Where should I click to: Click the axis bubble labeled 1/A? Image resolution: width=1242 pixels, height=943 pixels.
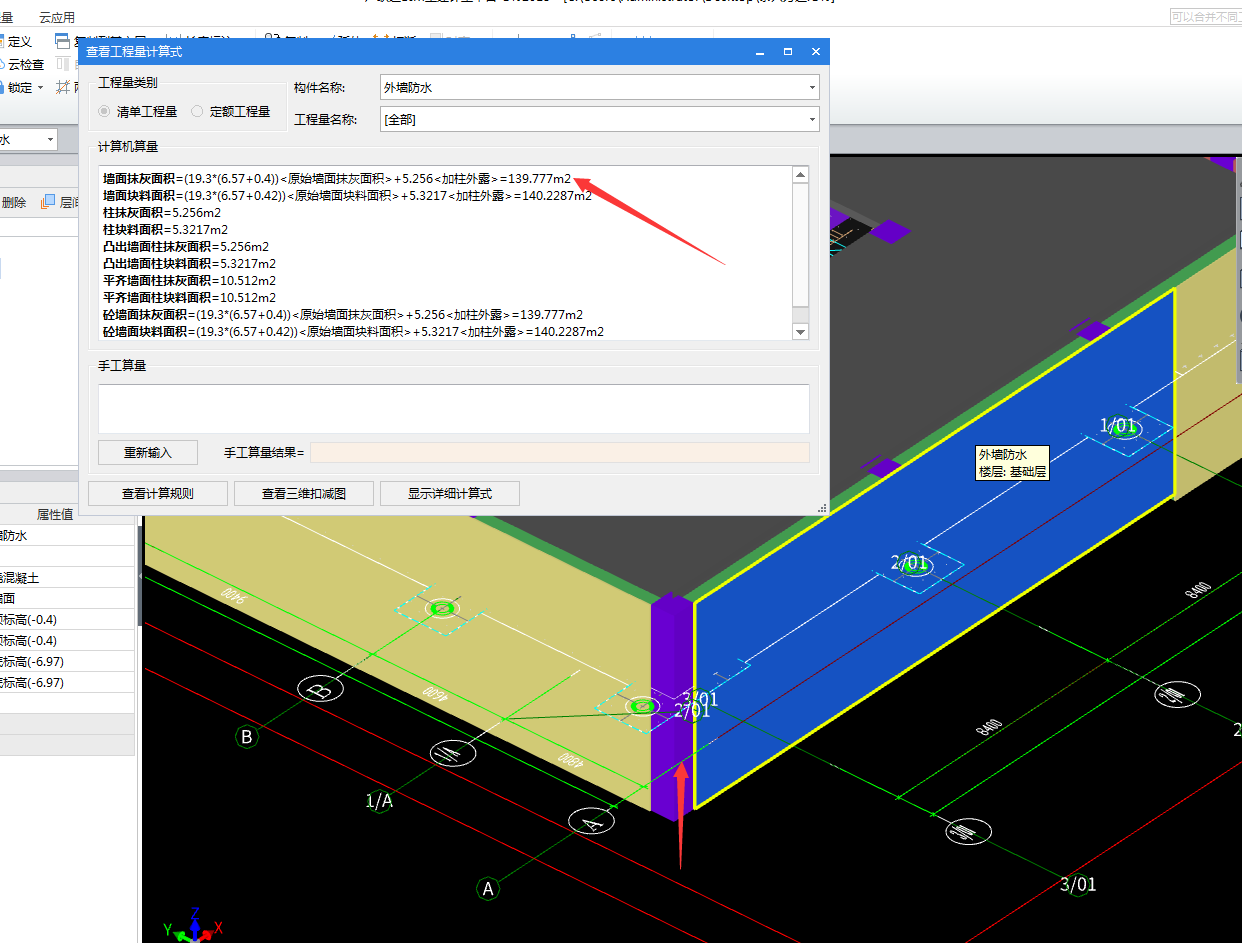click(379, 800)
